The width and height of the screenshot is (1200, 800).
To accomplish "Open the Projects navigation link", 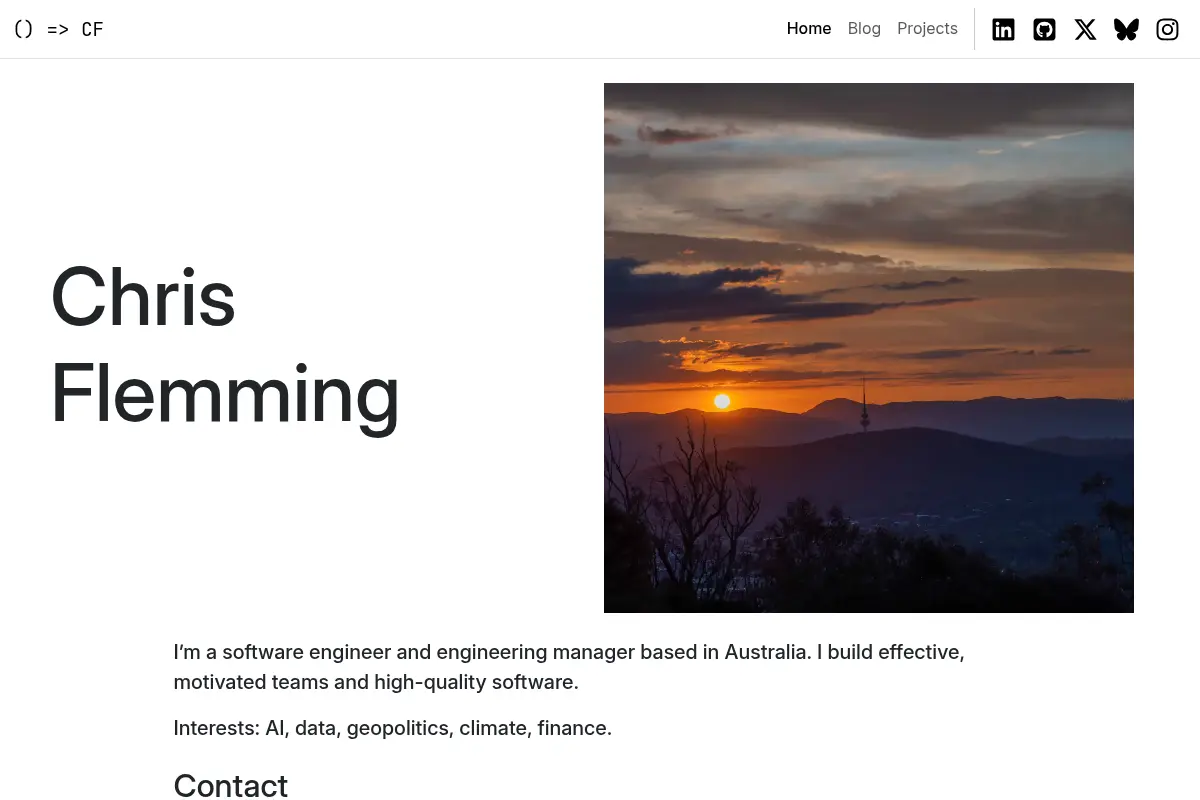I will point(927,29).
